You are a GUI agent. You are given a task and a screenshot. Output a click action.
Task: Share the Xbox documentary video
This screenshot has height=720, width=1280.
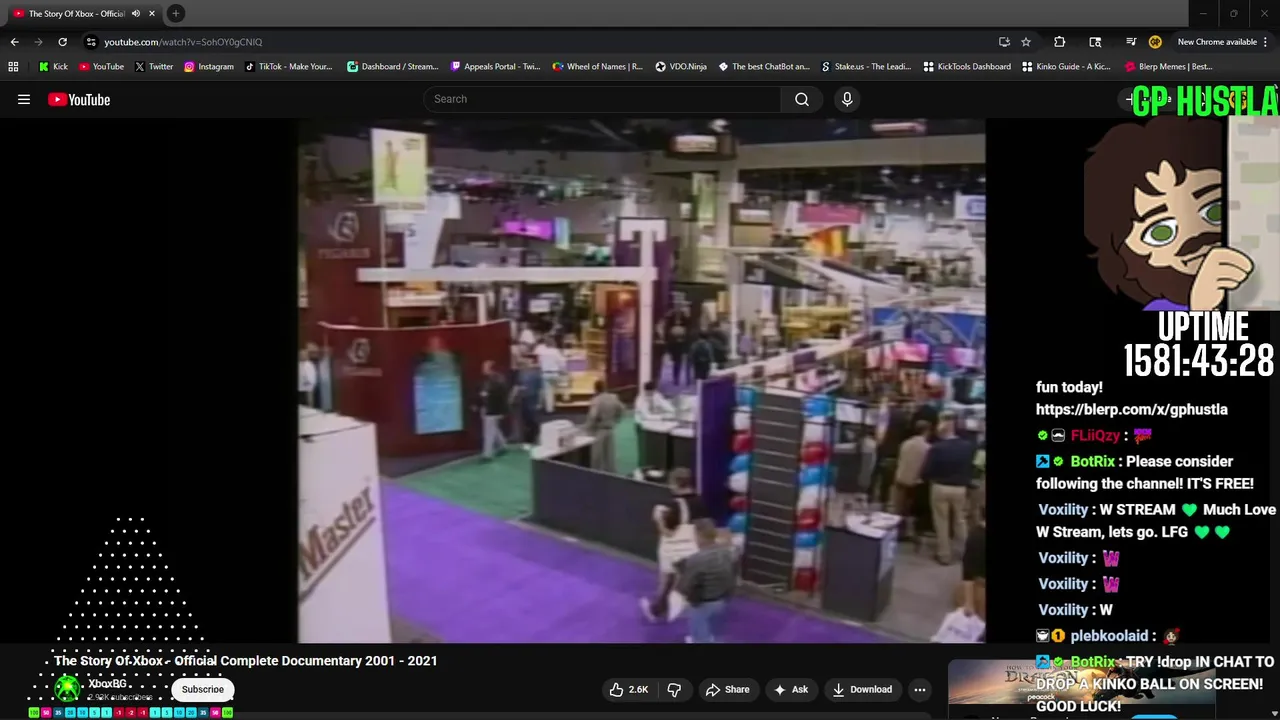point(727,689)
